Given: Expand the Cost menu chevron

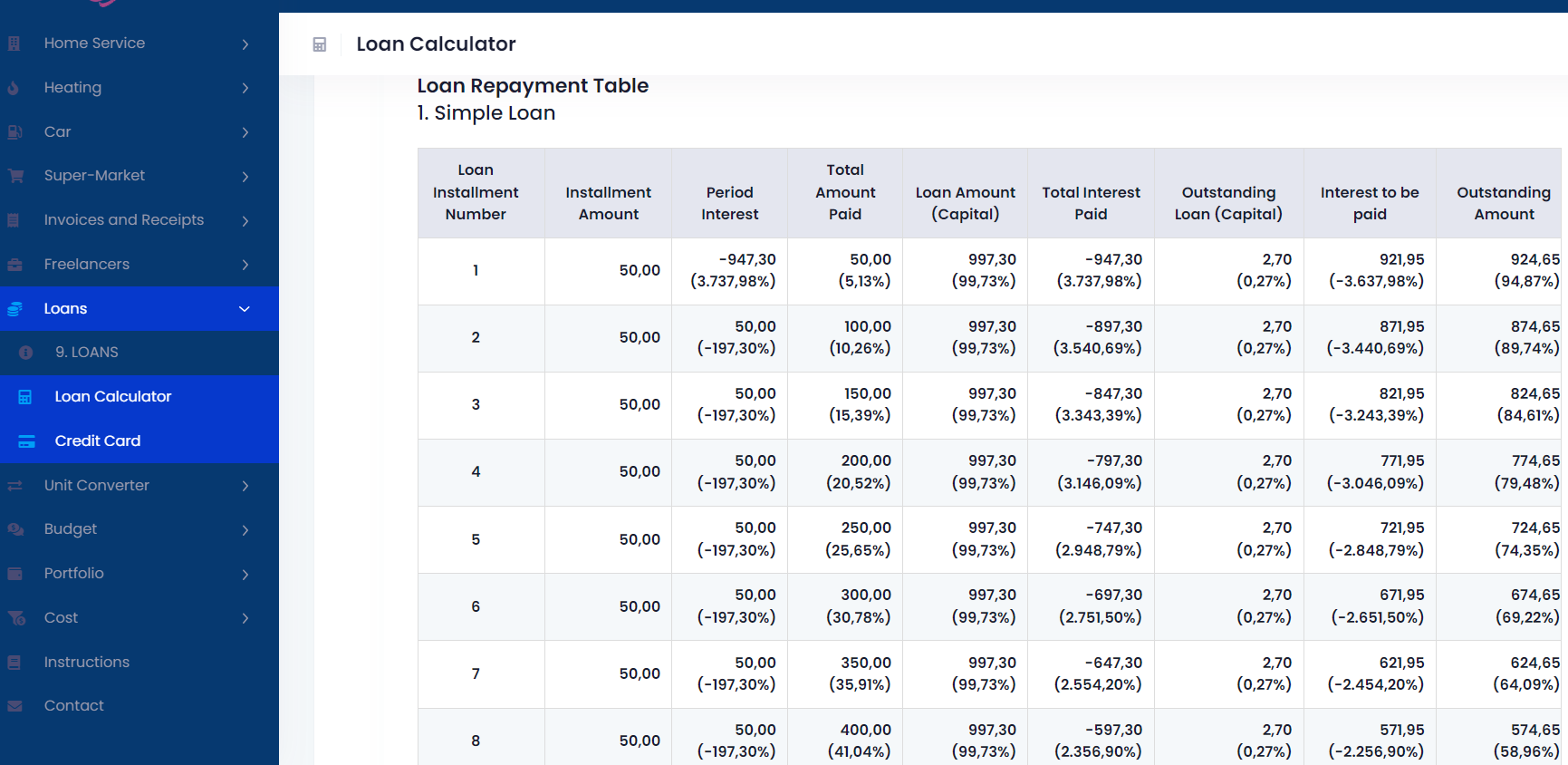Looking at the screenshot, I should [245, 618].
